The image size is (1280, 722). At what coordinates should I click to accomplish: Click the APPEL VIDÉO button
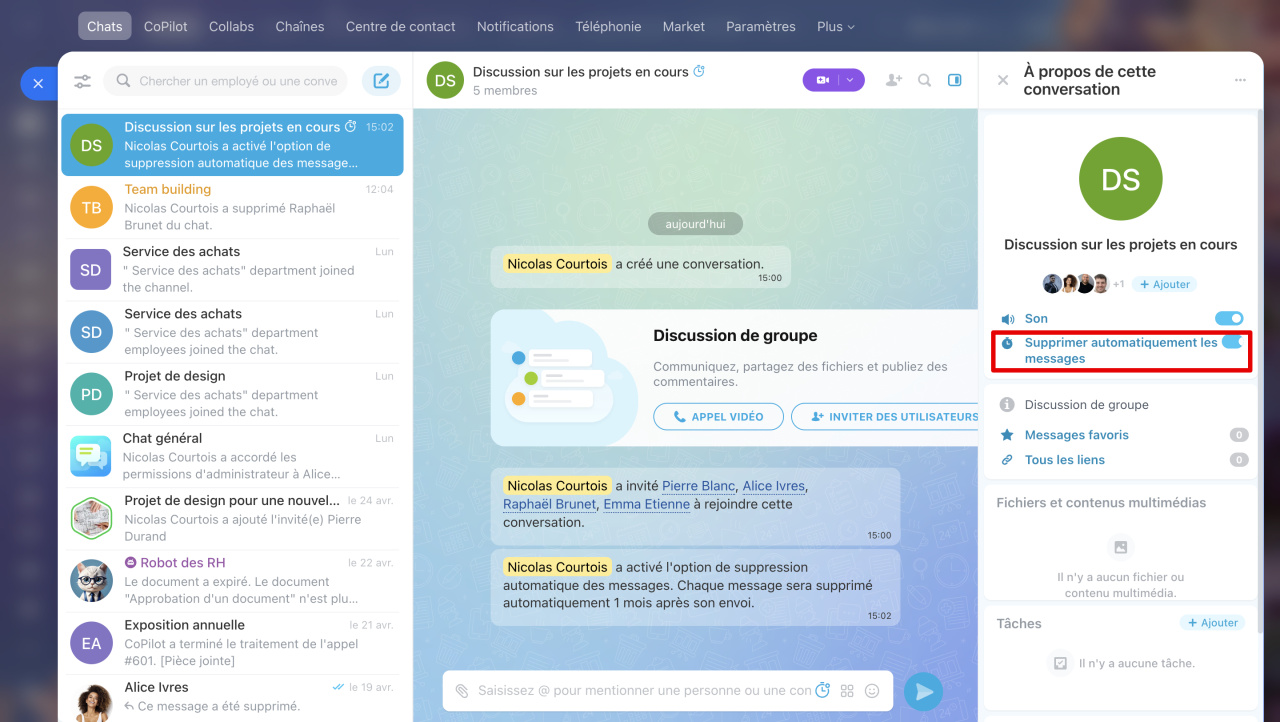coord(718,417)
